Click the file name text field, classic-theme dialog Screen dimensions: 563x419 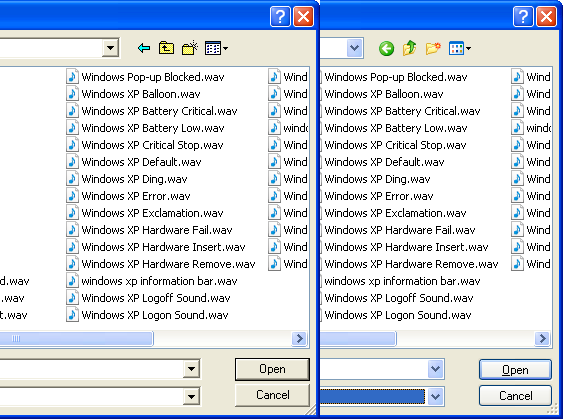point(91,369)
